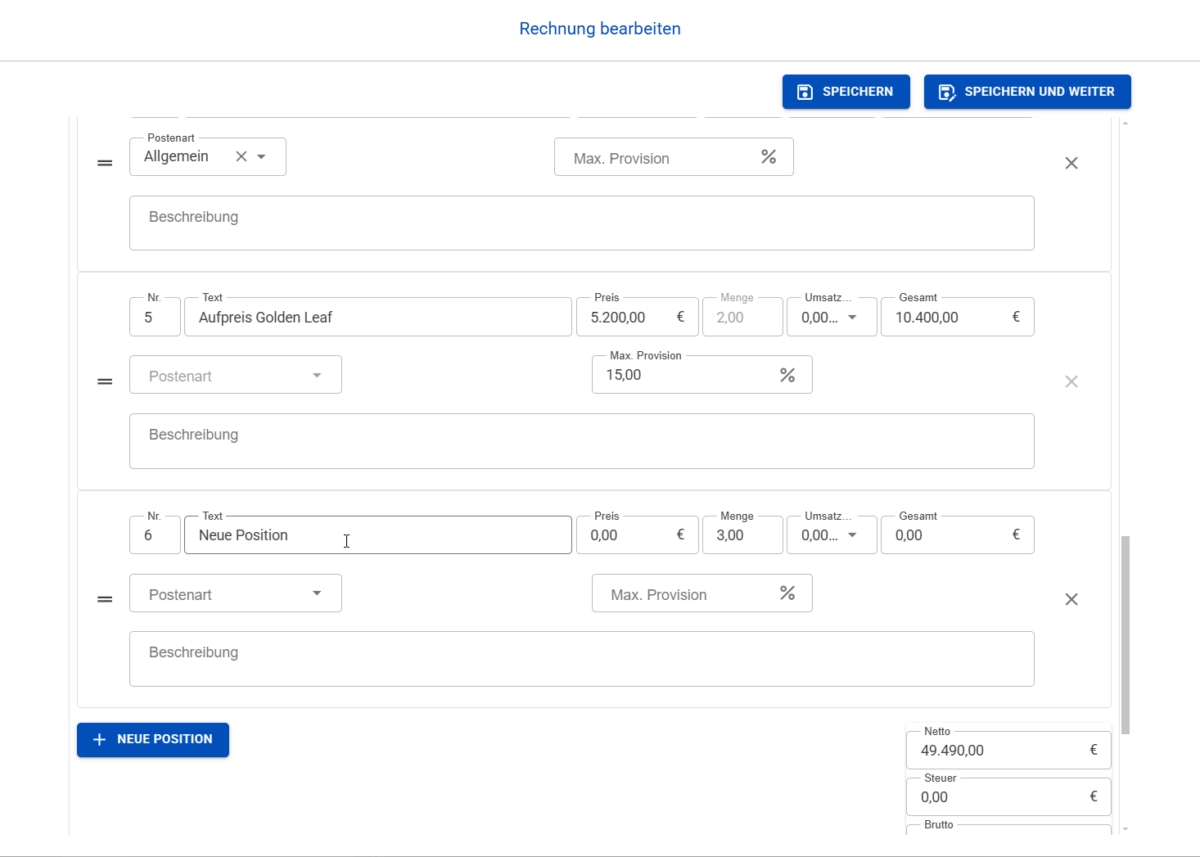The image size is (1200, 857).
Task: Focus the Neue Position text field
Action: tap(378, 535)
